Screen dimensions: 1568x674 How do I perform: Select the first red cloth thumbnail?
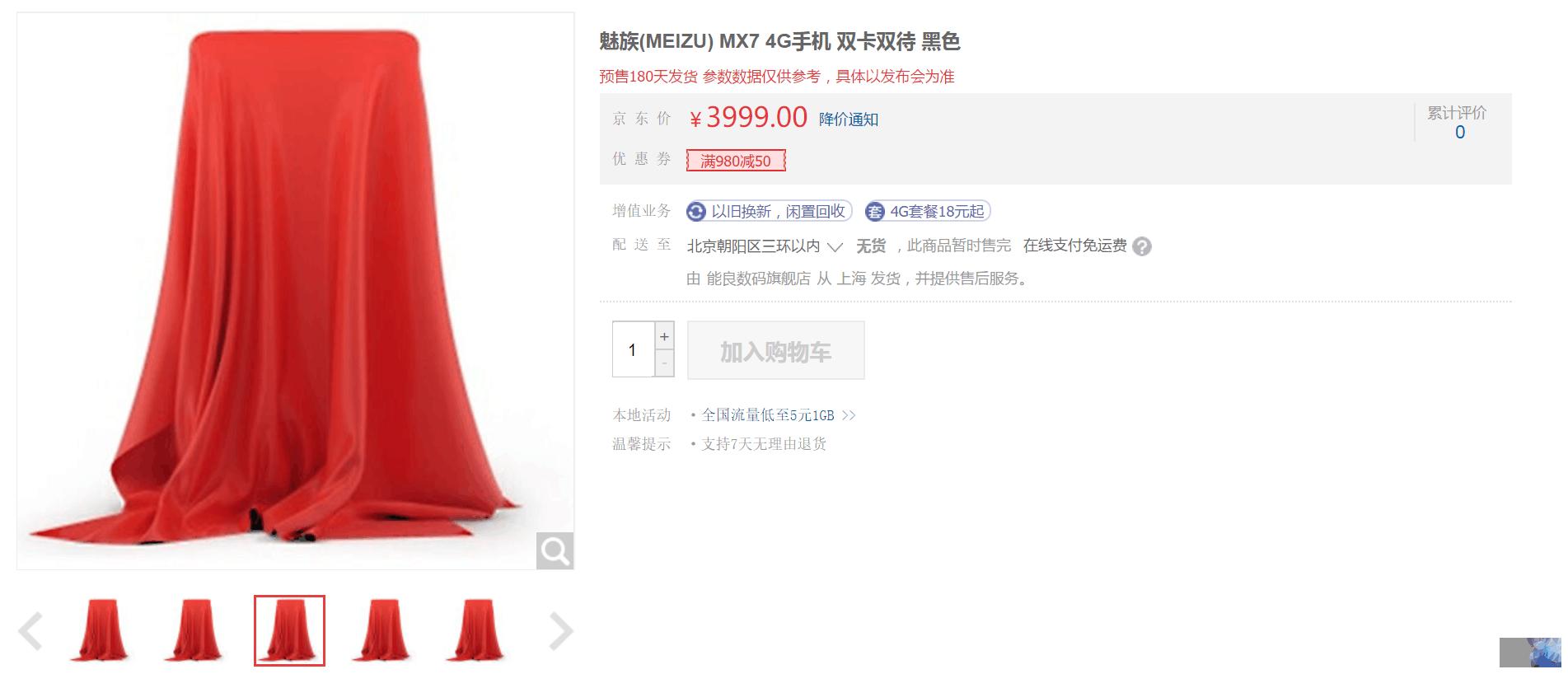[x=101, y=630]
